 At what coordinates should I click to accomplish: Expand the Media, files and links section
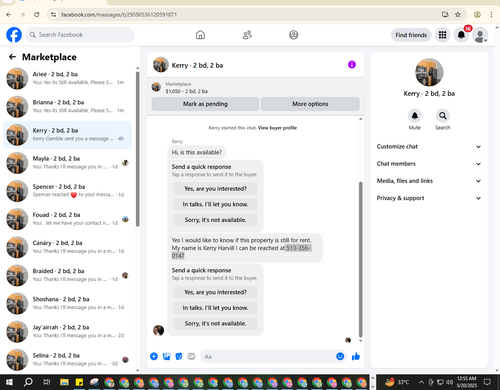coord(429,181)
